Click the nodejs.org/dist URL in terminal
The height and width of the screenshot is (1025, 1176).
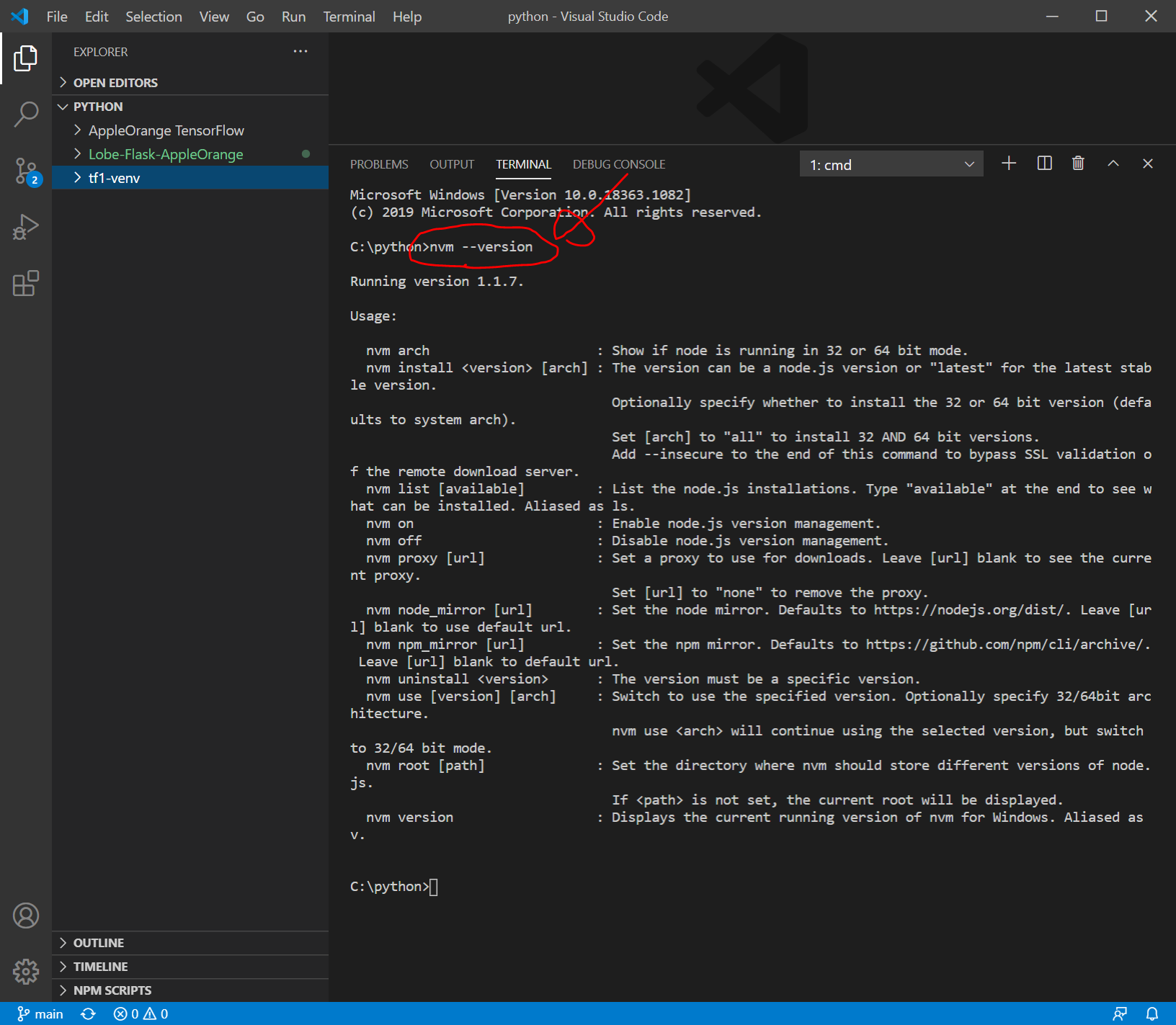[969, 610]
